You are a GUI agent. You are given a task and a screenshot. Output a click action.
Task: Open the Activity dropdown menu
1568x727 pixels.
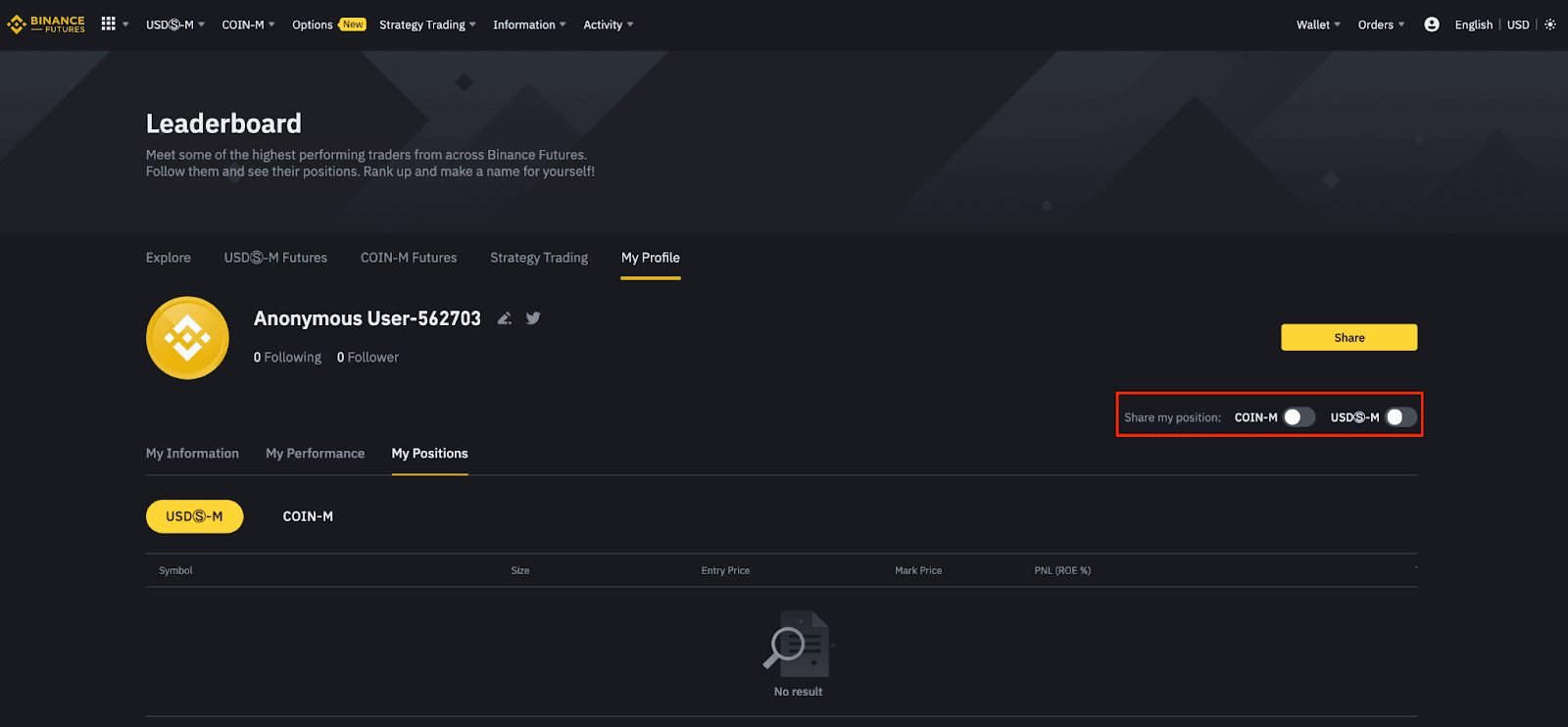pos(609,24)
